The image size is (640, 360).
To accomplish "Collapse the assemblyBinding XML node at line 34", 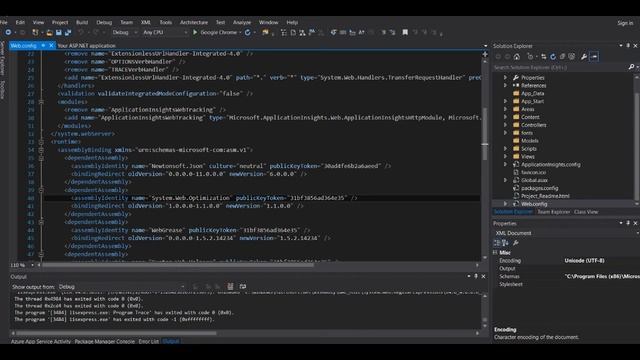I will coord(41,150).
